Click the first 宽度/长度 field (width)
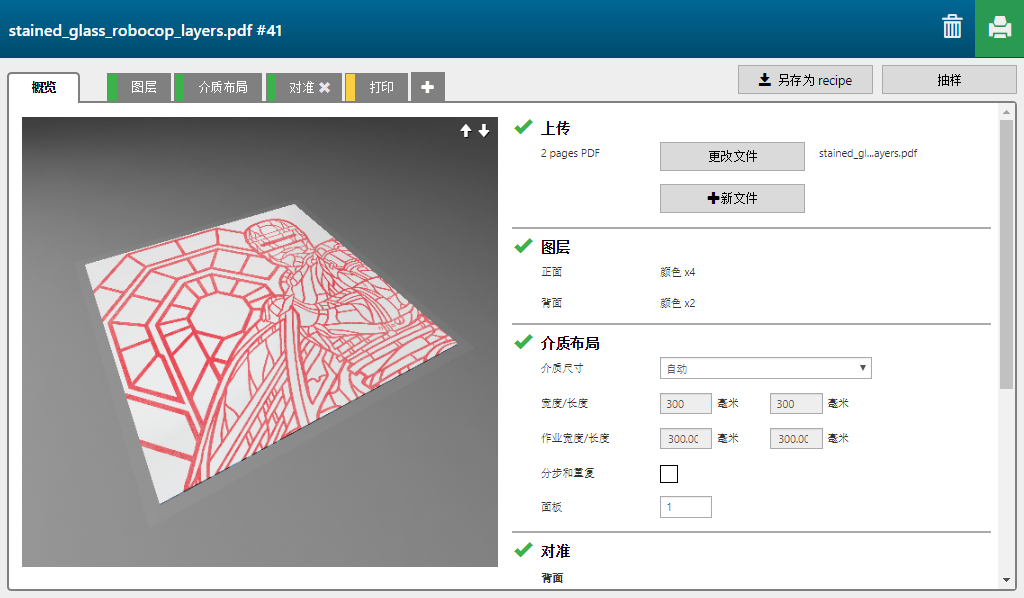 coord(686,403)
